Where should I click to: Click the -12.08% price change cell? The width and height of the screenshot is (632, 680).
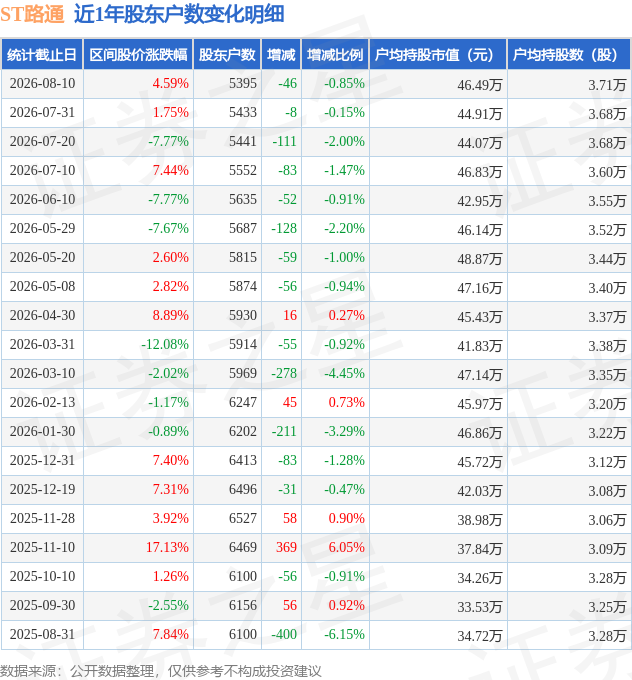click(138, 345)
